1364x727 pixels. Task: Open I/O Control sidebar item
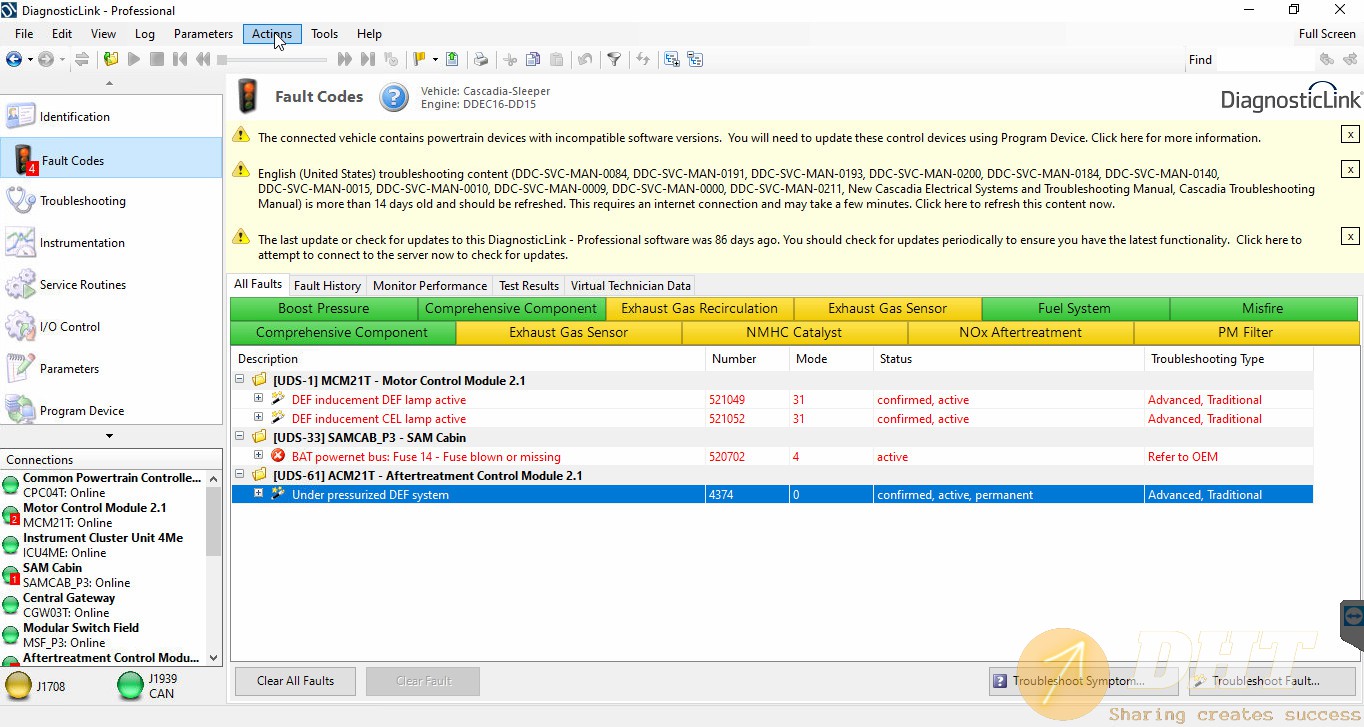coord(111,326)
